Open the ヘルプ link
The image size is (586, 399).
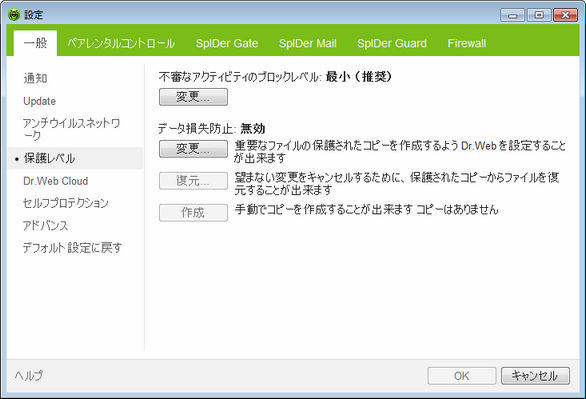(x=29, y=375)
